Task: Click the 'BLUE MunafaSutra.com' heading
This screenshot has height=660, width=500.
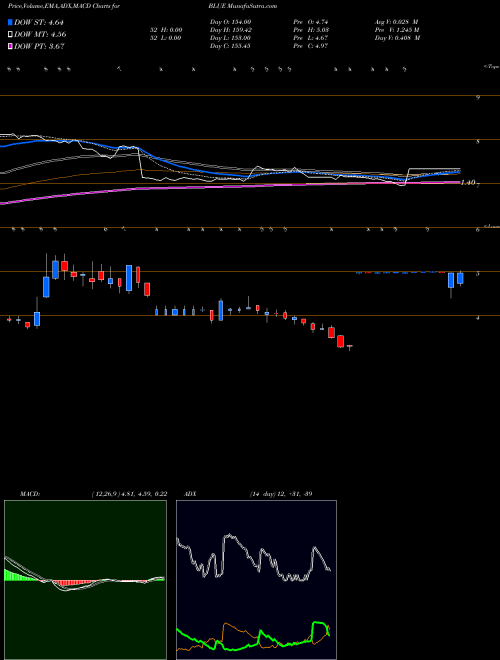Action: click(242, 6)
